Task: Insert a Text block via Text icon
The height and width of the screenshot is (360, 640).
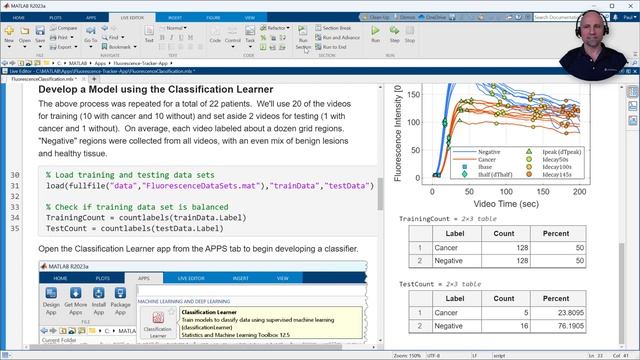Action: tap(149, 31)
